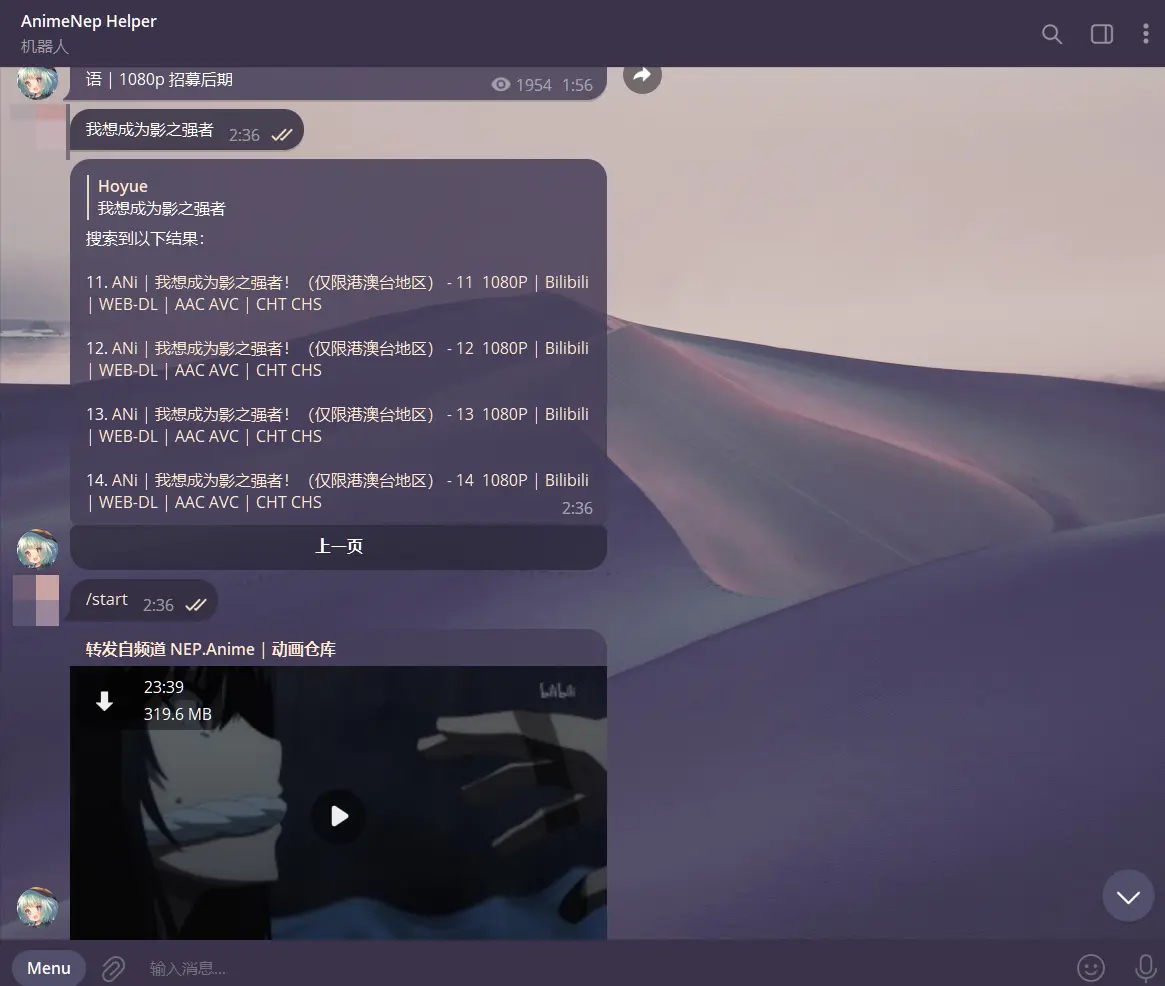Open the AnimeNep Helper chat title

pos(88,22)
